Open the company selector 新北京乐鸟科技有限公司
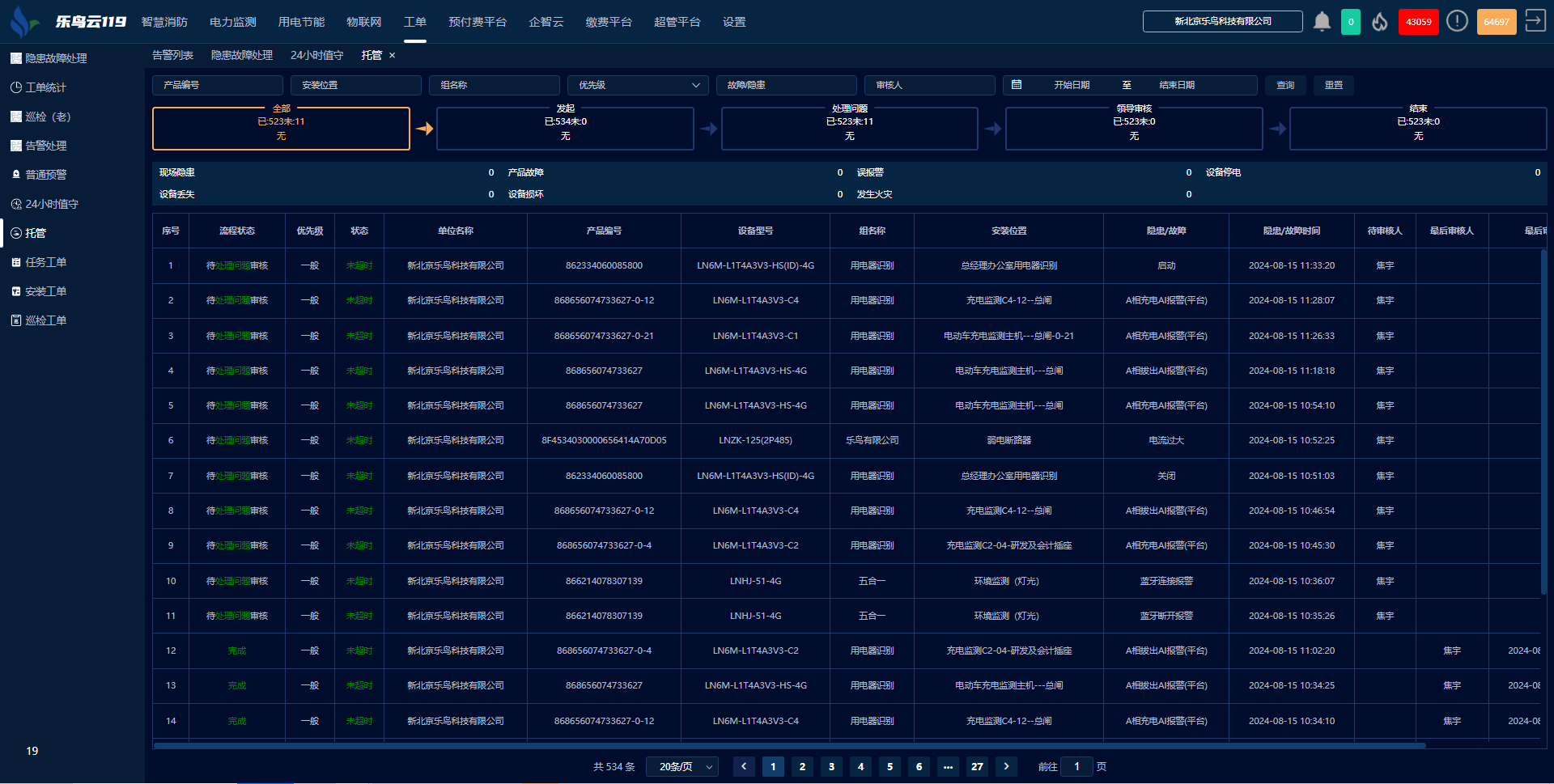 (x=1222, y=22)
